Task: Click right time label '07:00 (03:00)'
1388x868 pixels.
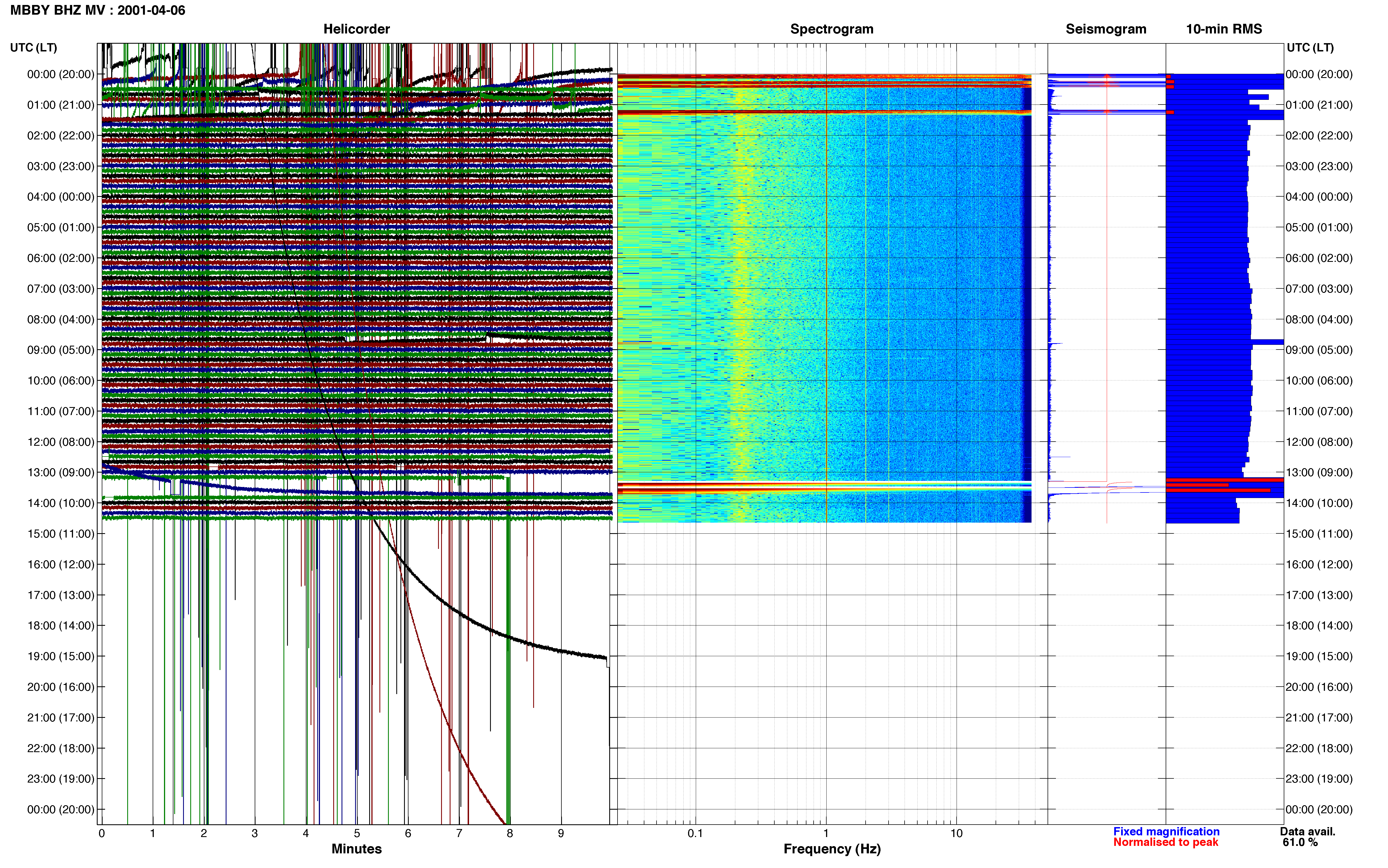Action: 1319,289
